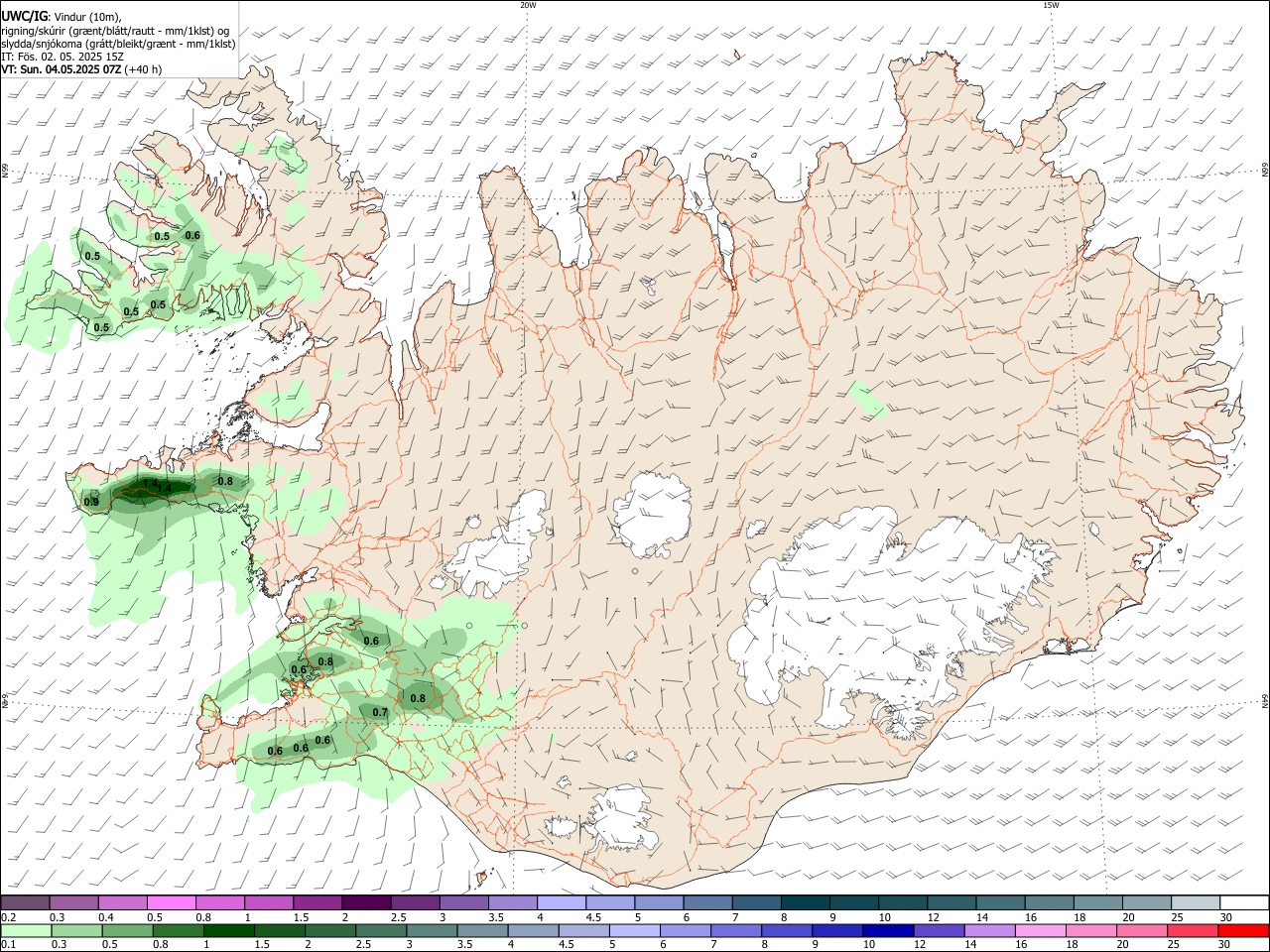The image size is (1270, 952).
Task: Select the red-pink rain swatch between 25 and 30
Action: [x=1192, y=931]
